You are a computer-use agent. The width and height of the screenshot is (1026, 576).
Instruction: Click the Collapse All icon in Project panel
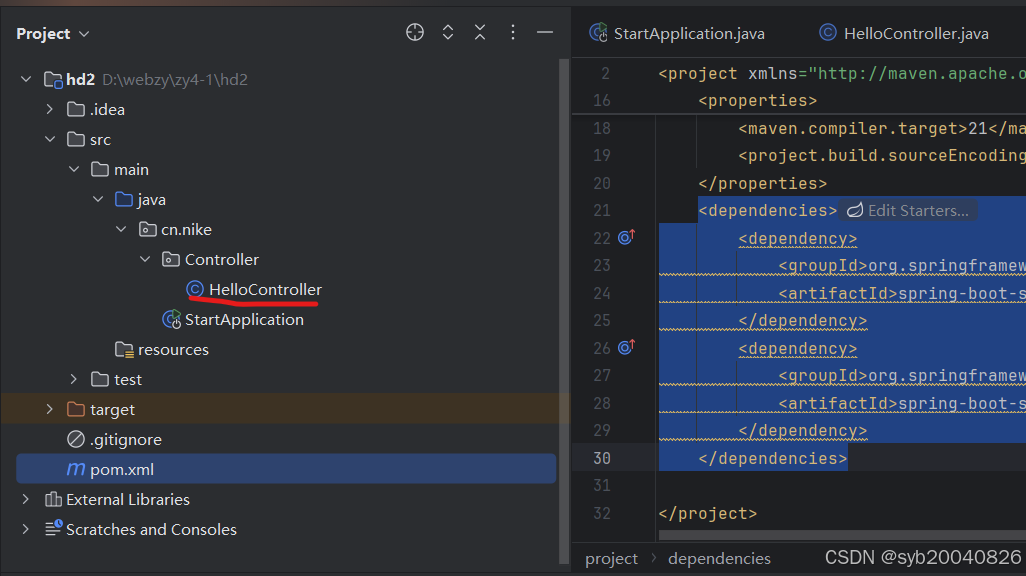pos(480,32)
